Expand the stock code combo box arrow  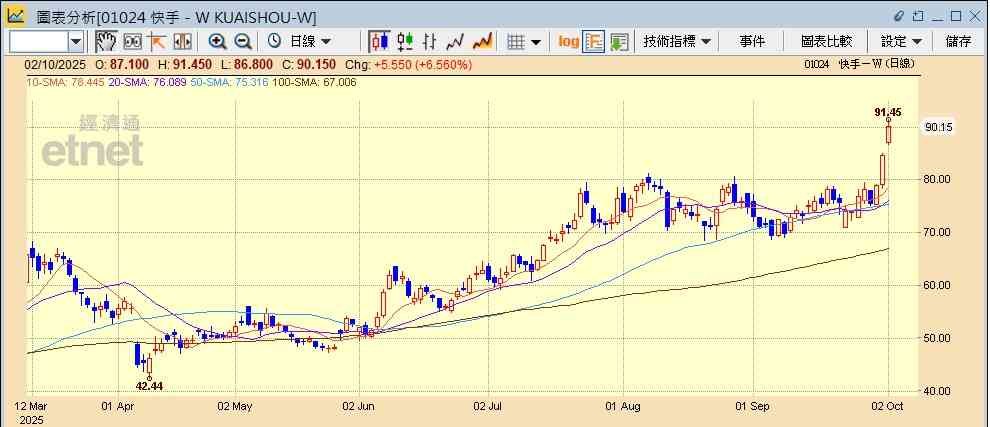pos(76,41)
